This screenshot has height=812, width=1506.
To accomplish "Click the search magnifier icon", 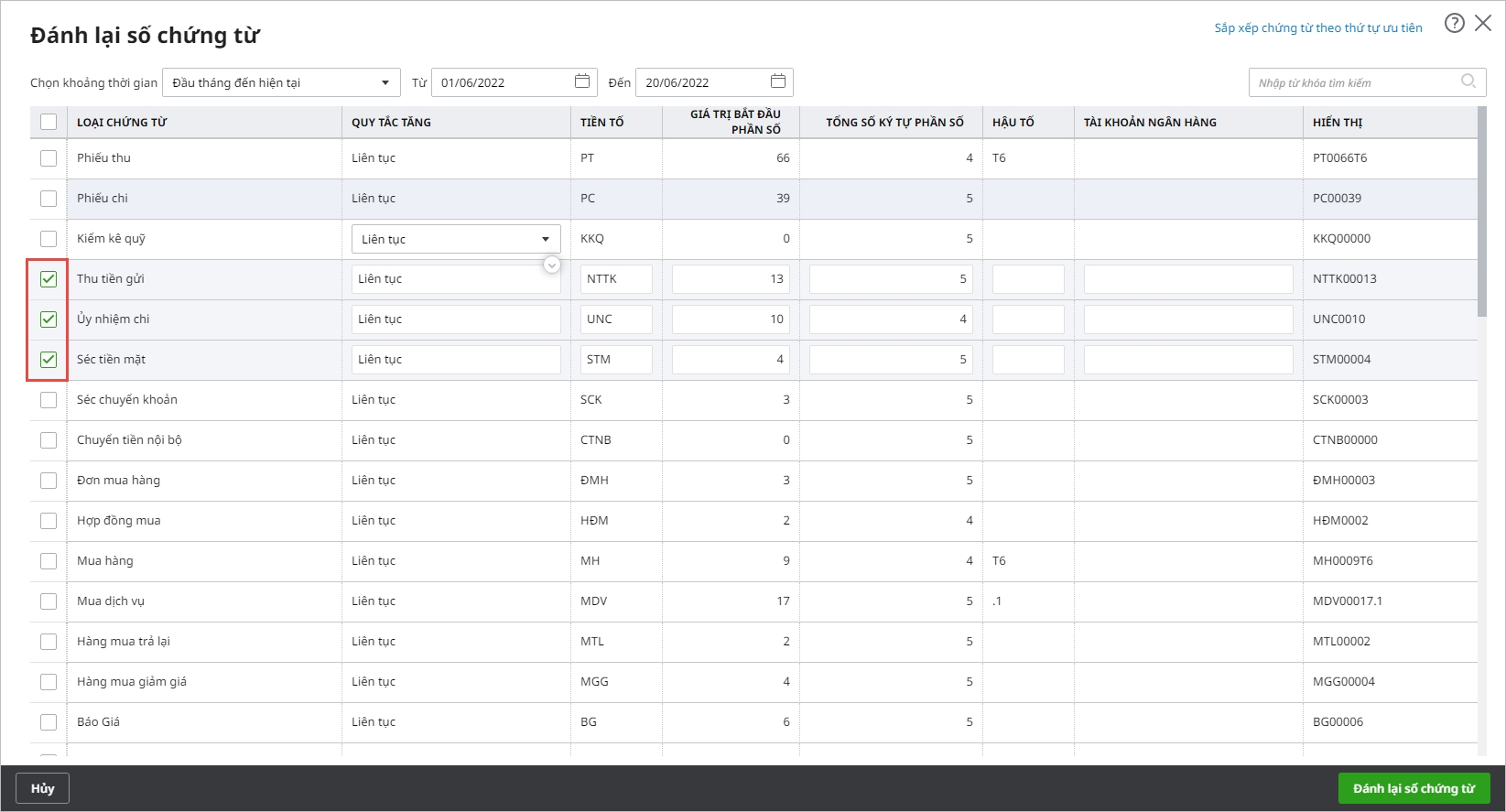I will click(1468, 81).
